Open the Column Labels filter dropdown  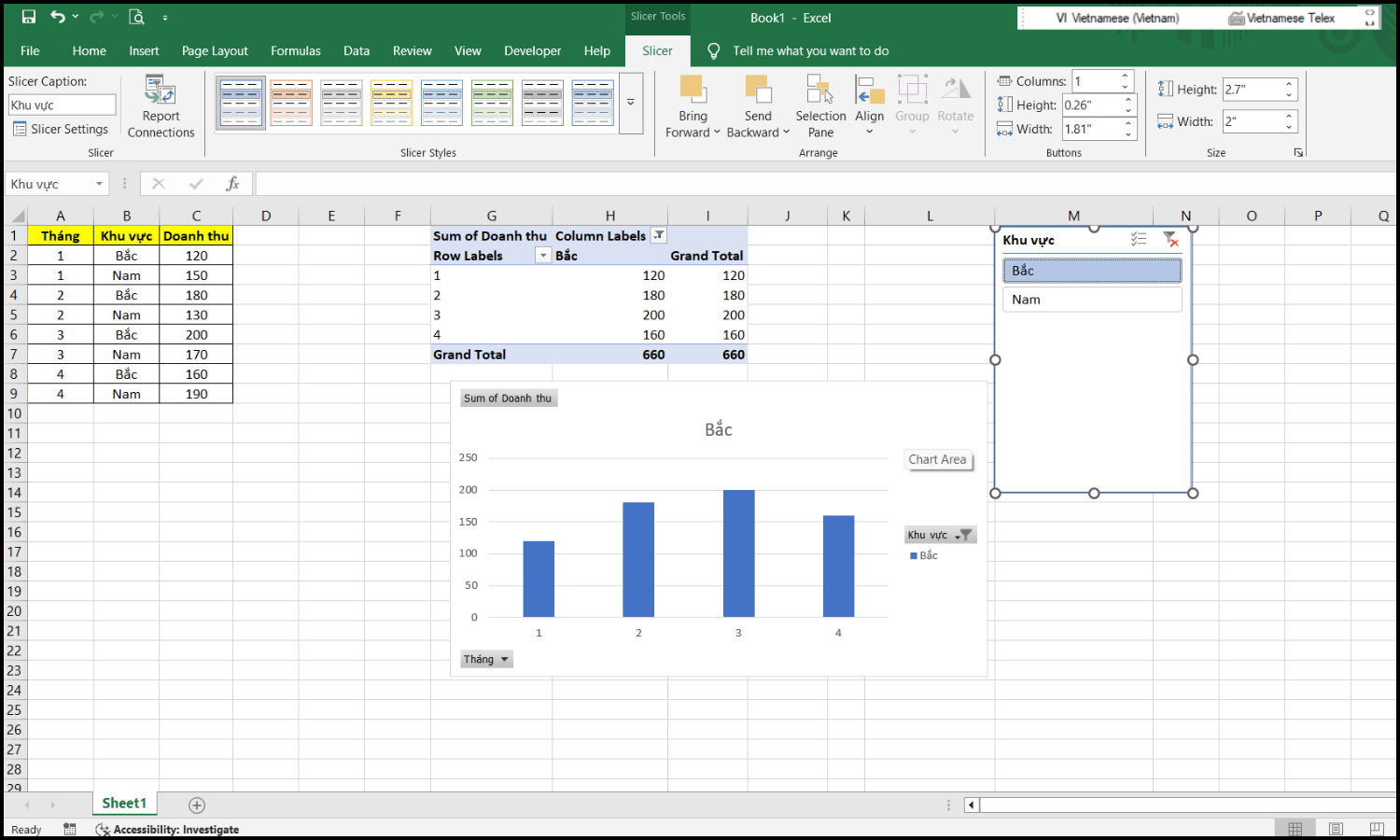coord(659,235)
